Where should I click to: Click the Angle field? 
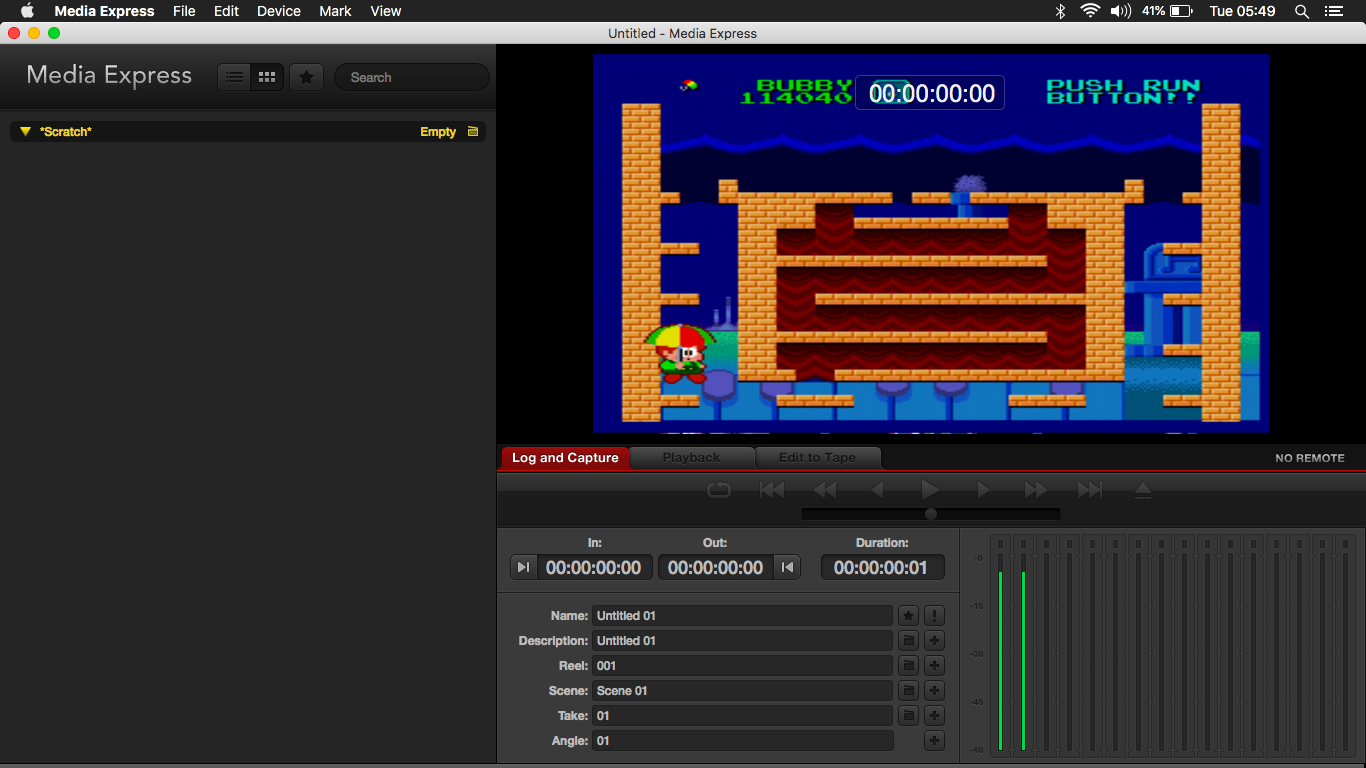pos(742,741)
